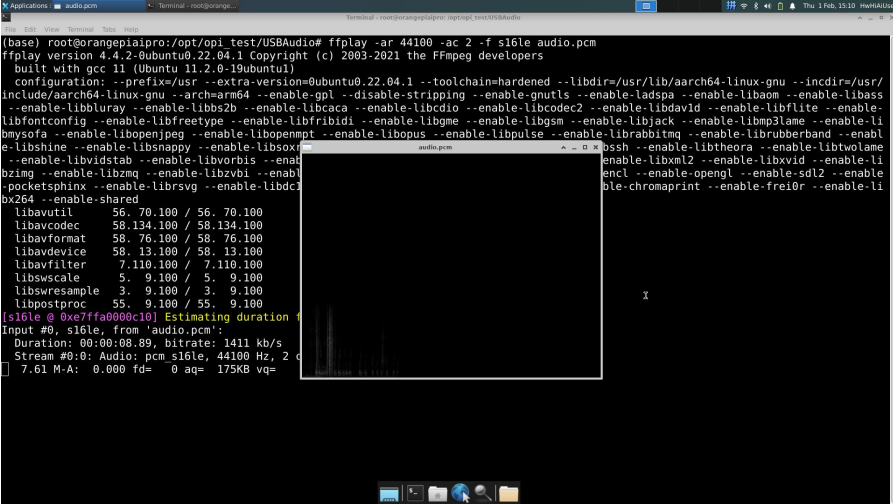
Task: Click the ffplay command line text
Action: [x=462, y=43]
